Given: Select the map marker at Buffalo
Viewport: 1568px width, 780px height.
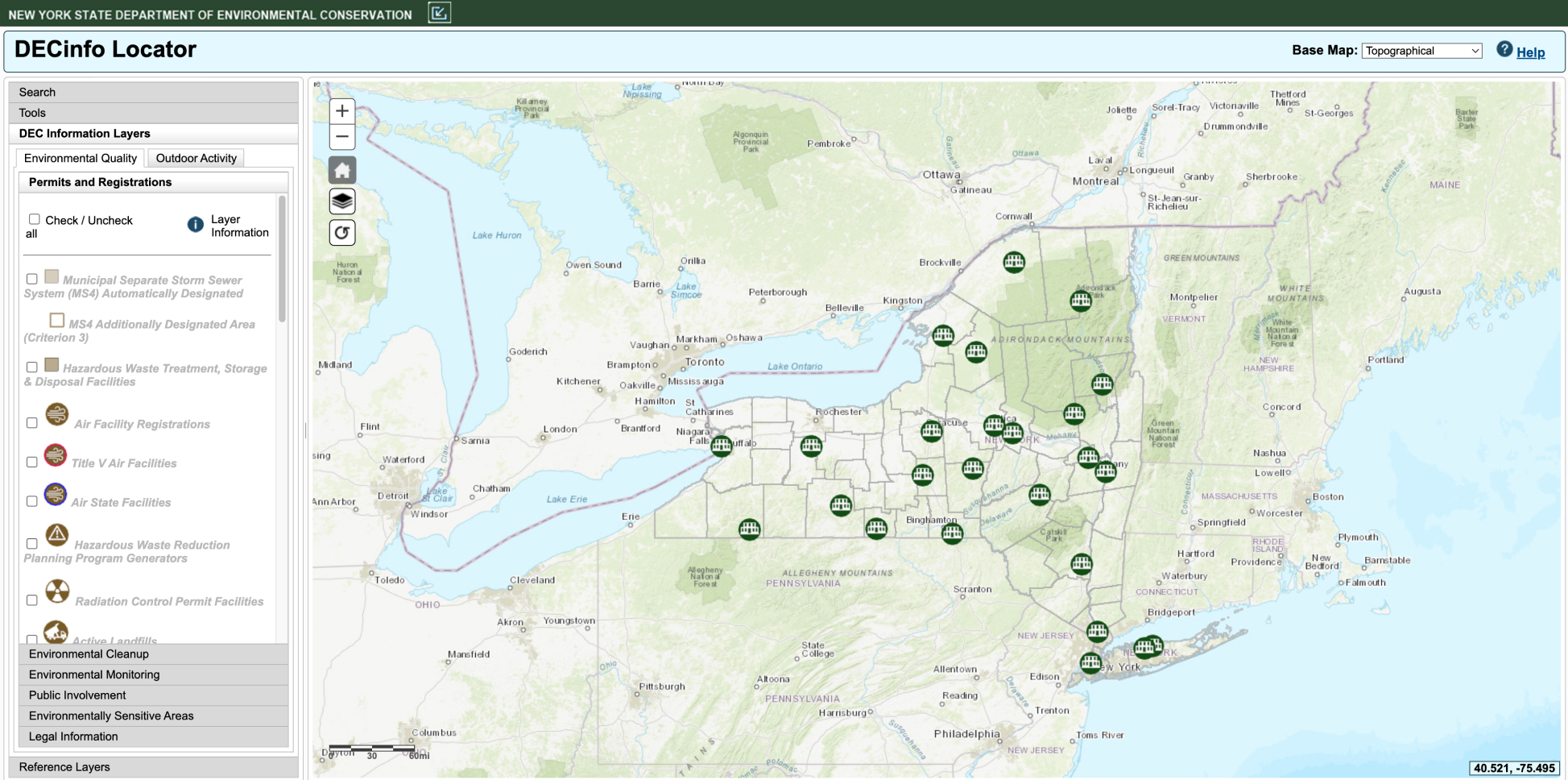Looking at the screenshot, I should pyautogui.click(x=722, y=446).
